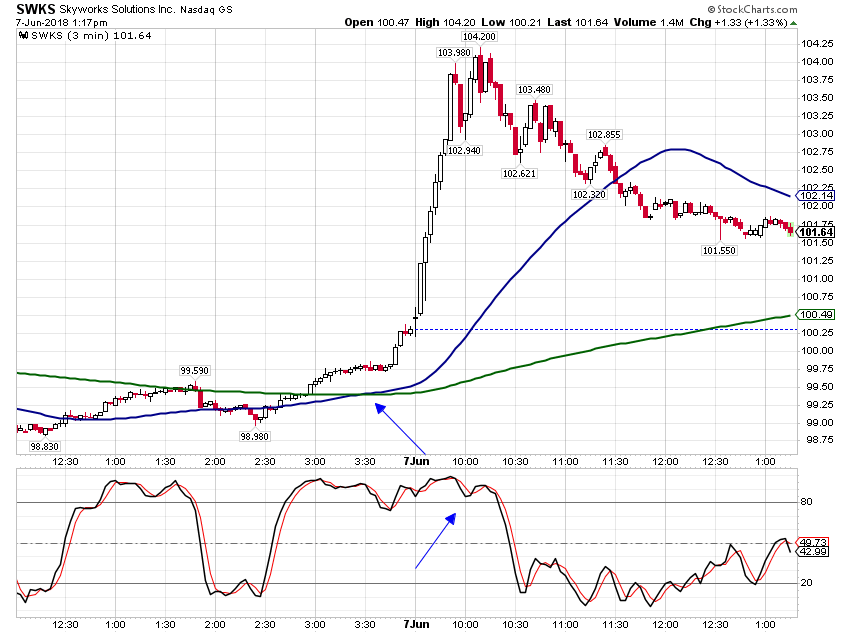
Task: Click the Nasdaq GS exchange label
Action: coord(206,9)
